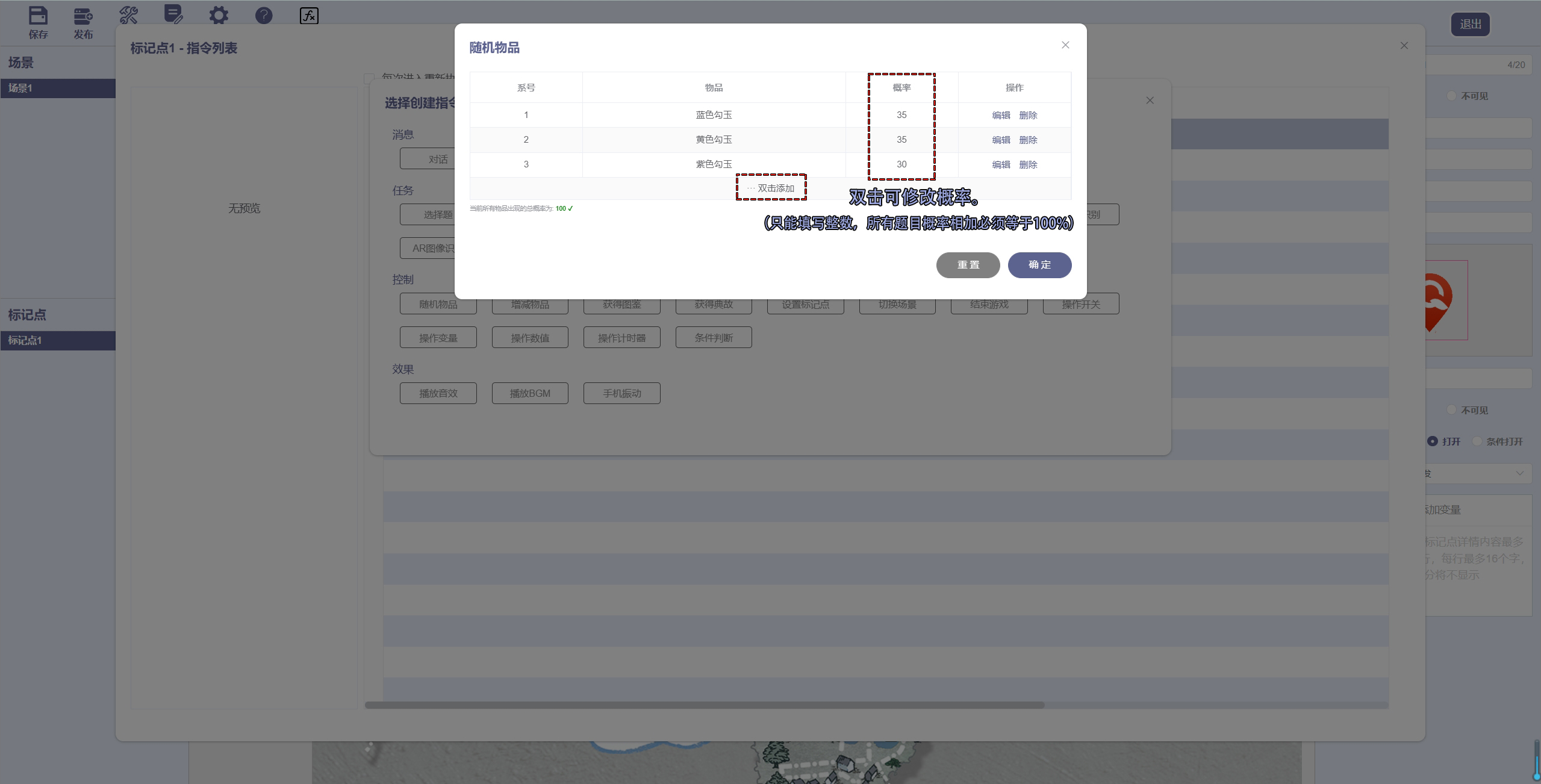
Task: Select the 条件打开 radio button
Action: coord(1477,441)
